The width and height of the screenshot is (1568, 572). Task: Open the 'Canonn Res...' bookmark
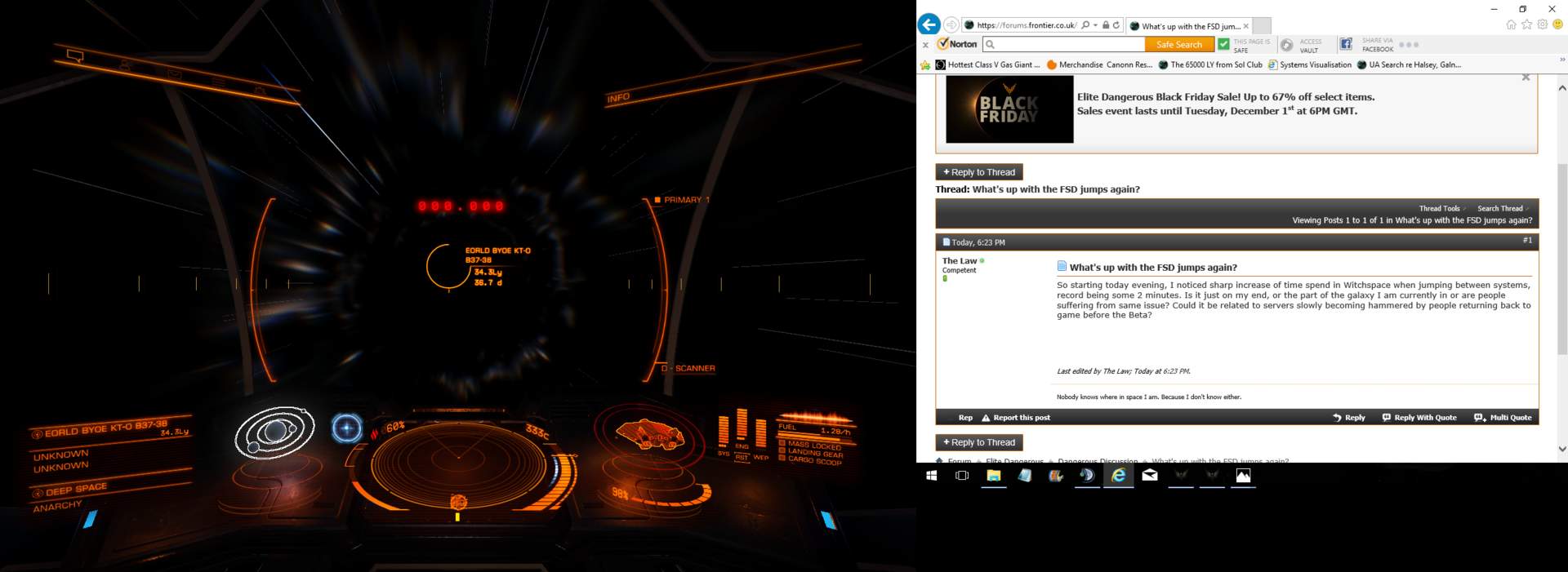(x=1129, y=64)
